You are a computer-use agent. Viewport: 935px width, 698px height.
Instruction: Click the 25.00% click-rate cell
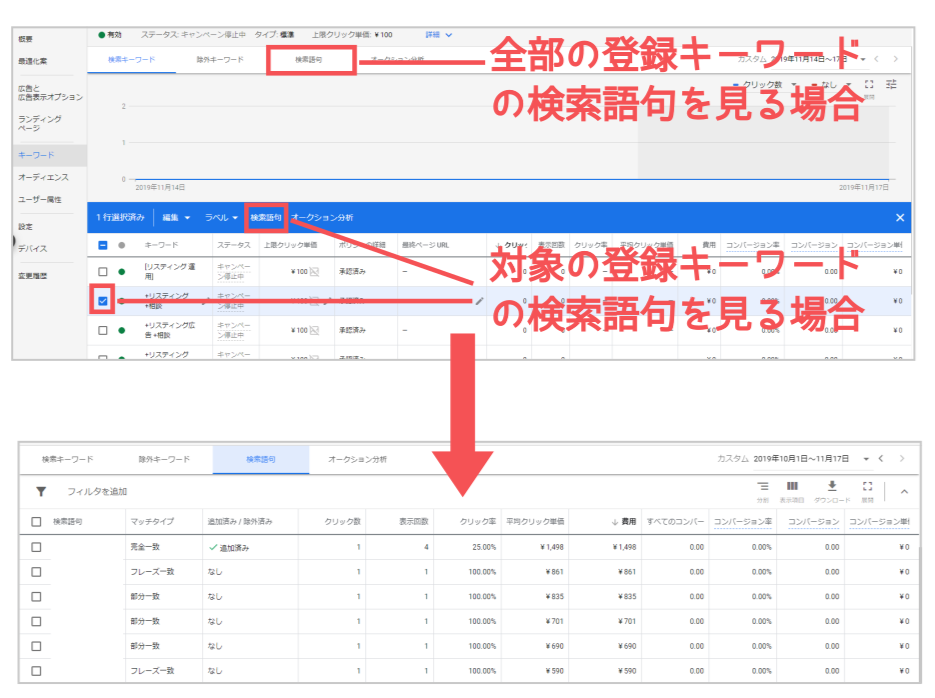484,547
